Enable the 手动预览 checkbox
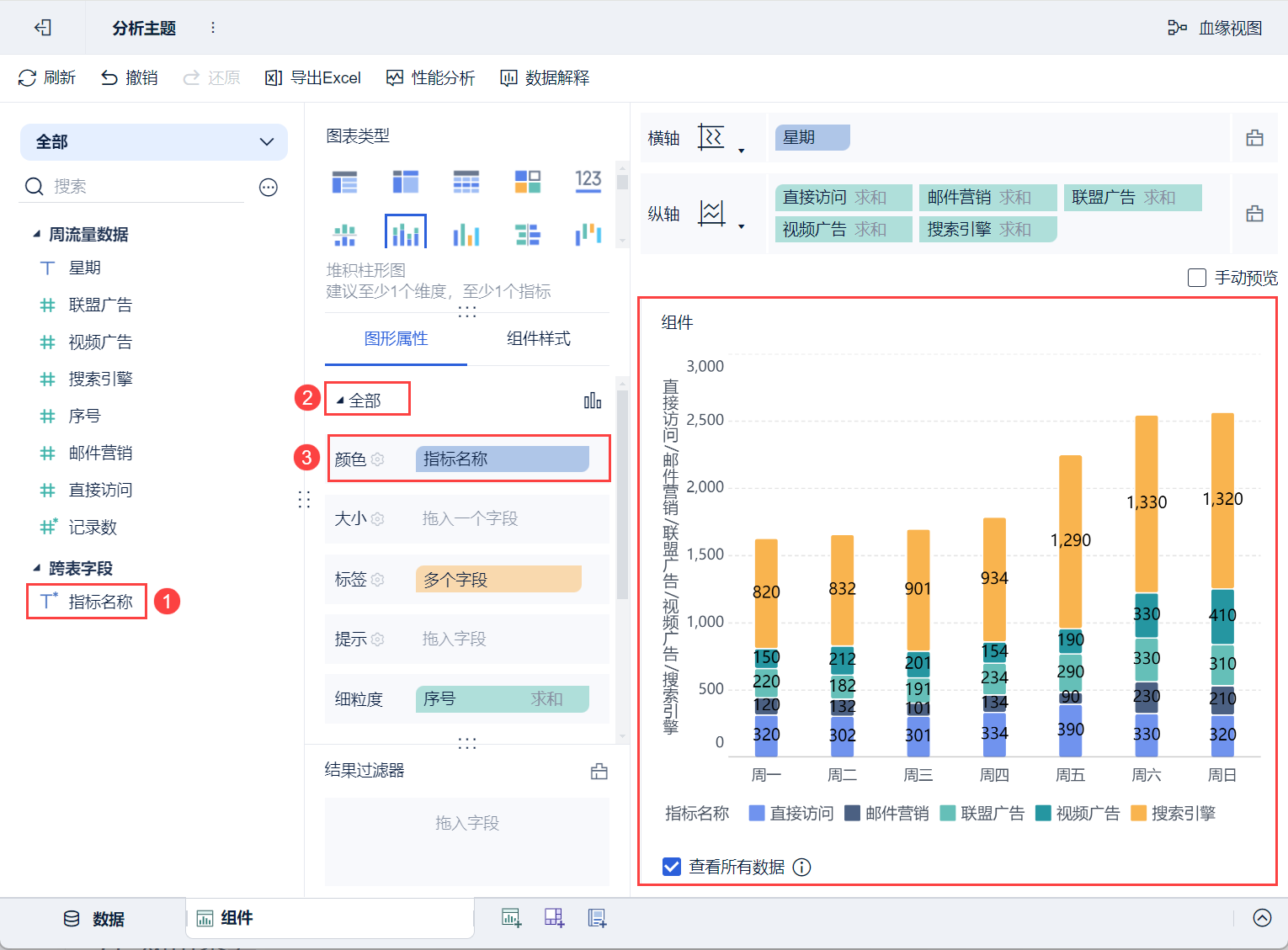The width and height of the screenshot is (1288, 950). (x=1196, y=278)
